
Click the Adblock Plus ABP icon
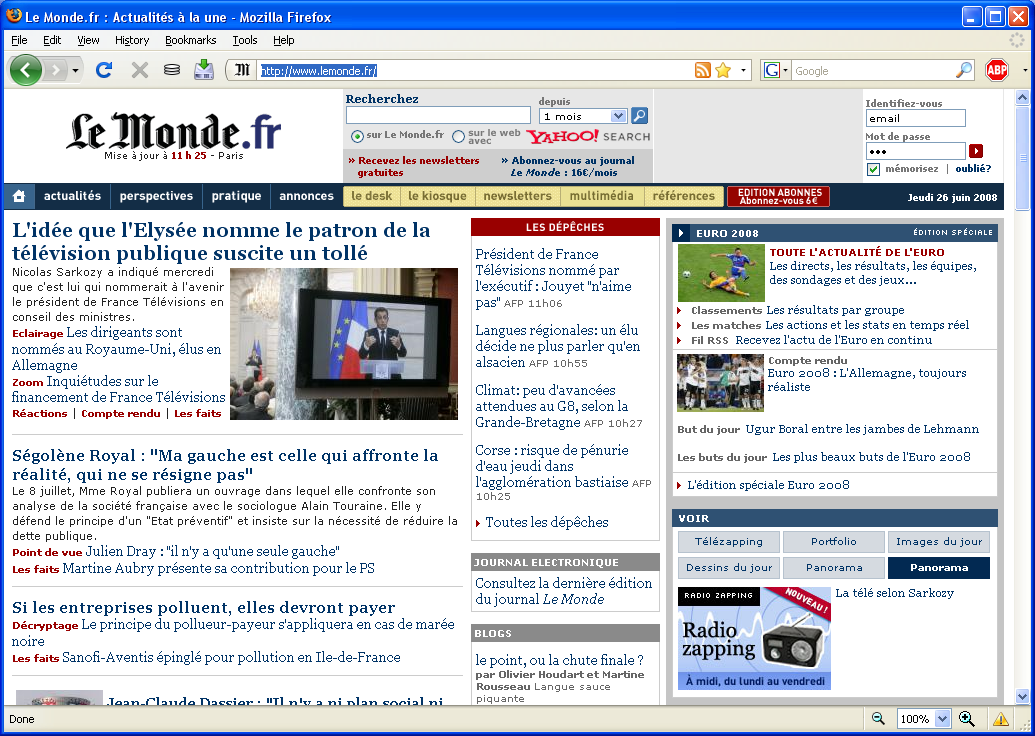997,70
